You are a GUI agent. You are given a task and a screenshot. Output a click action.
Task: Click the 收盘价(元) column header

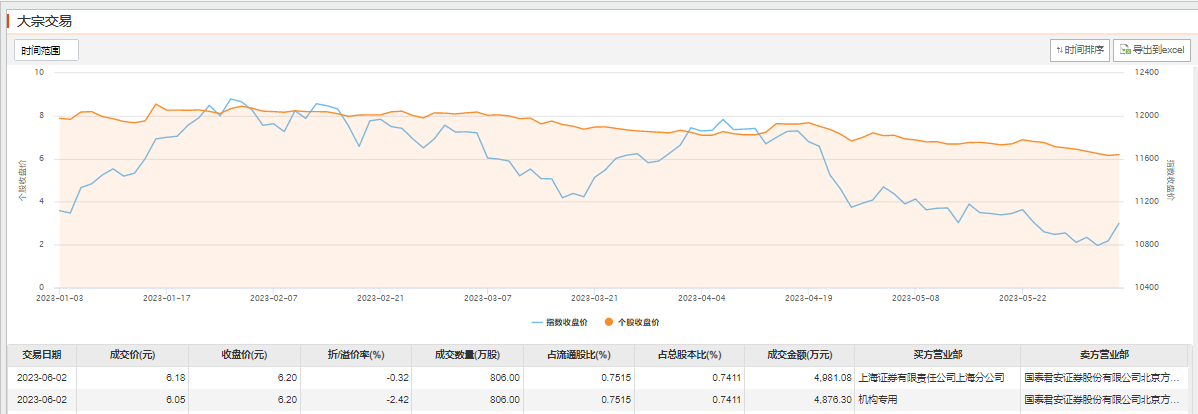coord(244,354)
